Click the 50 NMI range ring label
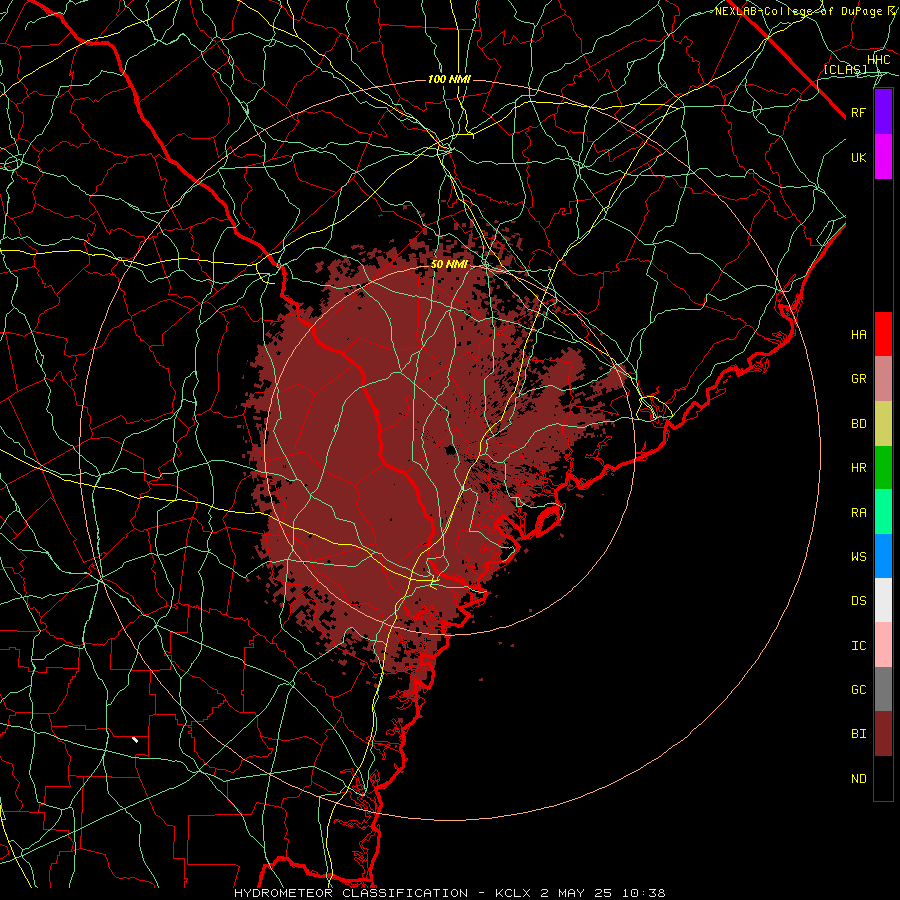The image size is (900, 900). (449, 264)
